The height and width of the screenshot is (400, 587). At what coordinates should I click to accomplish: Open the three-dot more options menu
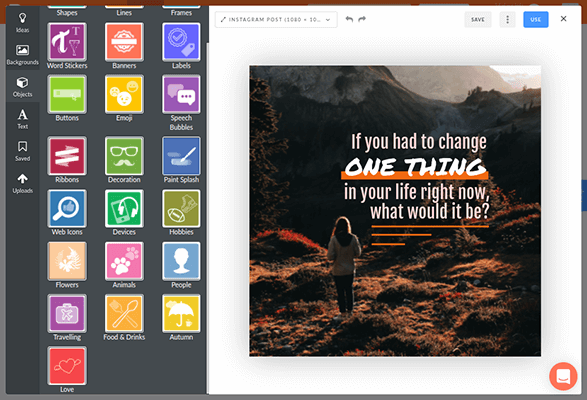pyautogui.click(x=508, y=19)
